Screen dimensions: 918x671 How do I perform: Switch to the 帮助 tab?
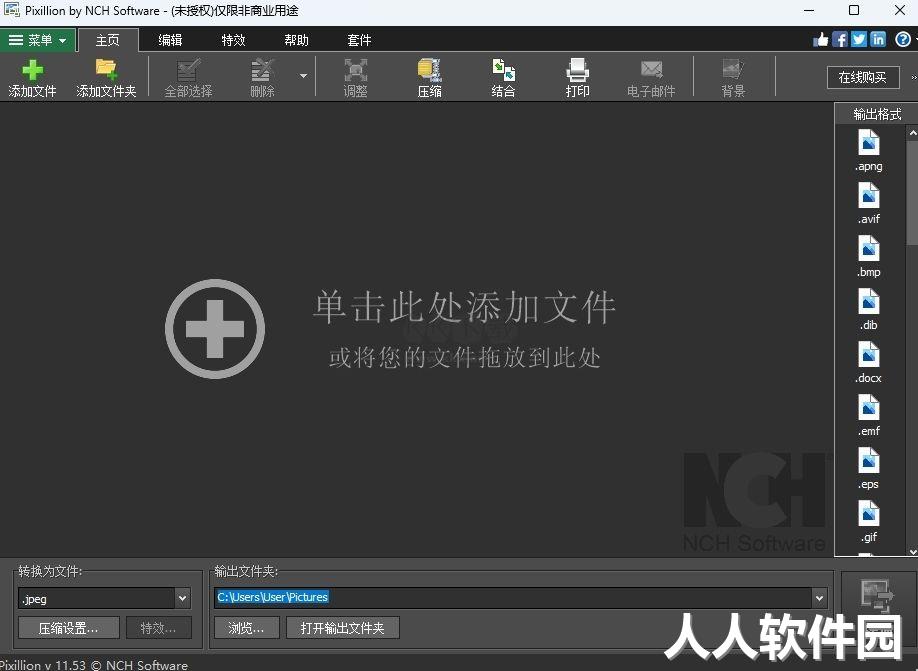click(296, 40)
